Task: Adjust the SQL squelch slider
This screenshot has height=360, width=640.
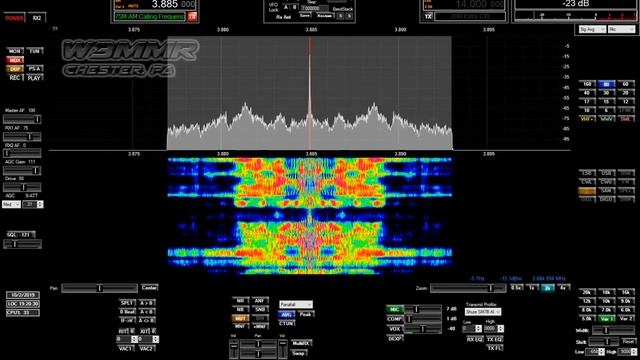Action: pos(22,244)
